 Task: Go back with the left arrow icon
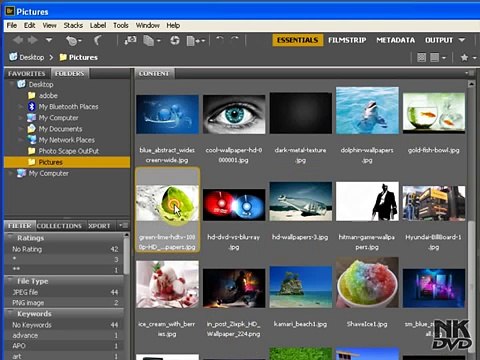(18, 40)
